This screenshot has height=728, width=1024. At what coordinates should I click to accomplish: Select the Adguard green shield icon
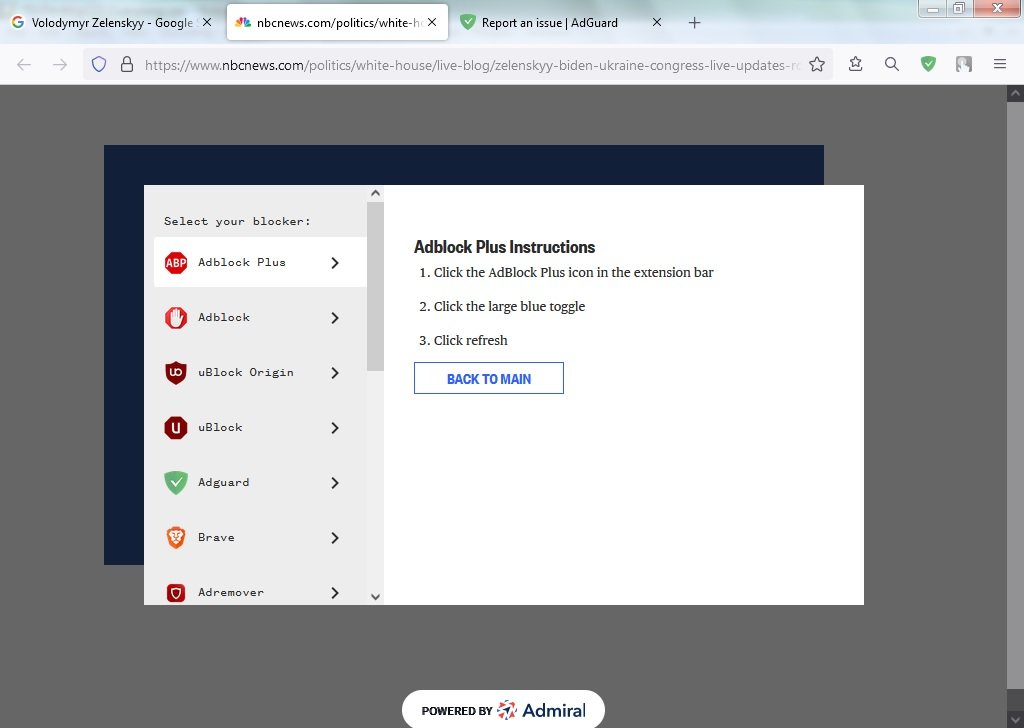point(175,482)
